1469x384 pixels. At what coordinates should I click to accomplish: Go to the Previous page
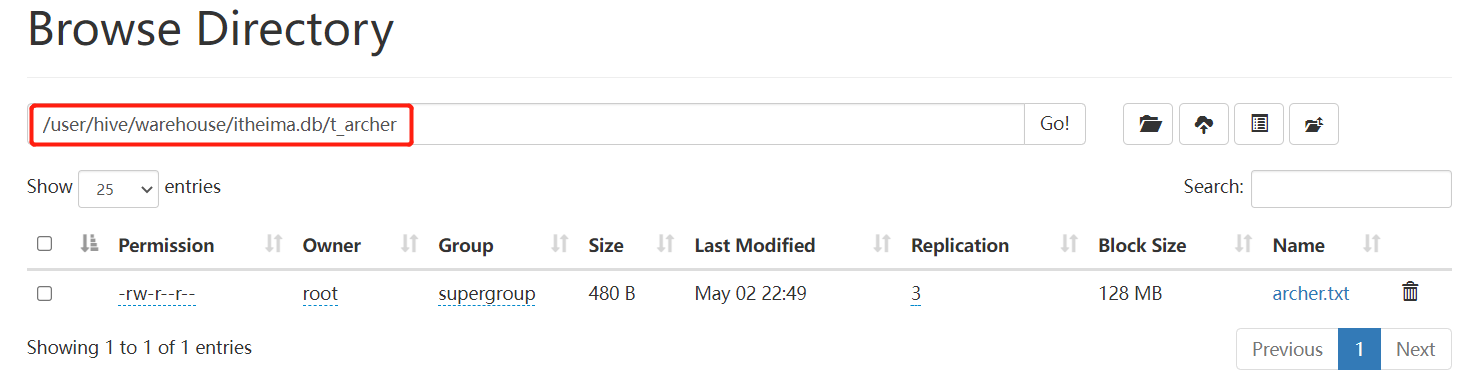pyautogui.click(x=1287, y=349)
